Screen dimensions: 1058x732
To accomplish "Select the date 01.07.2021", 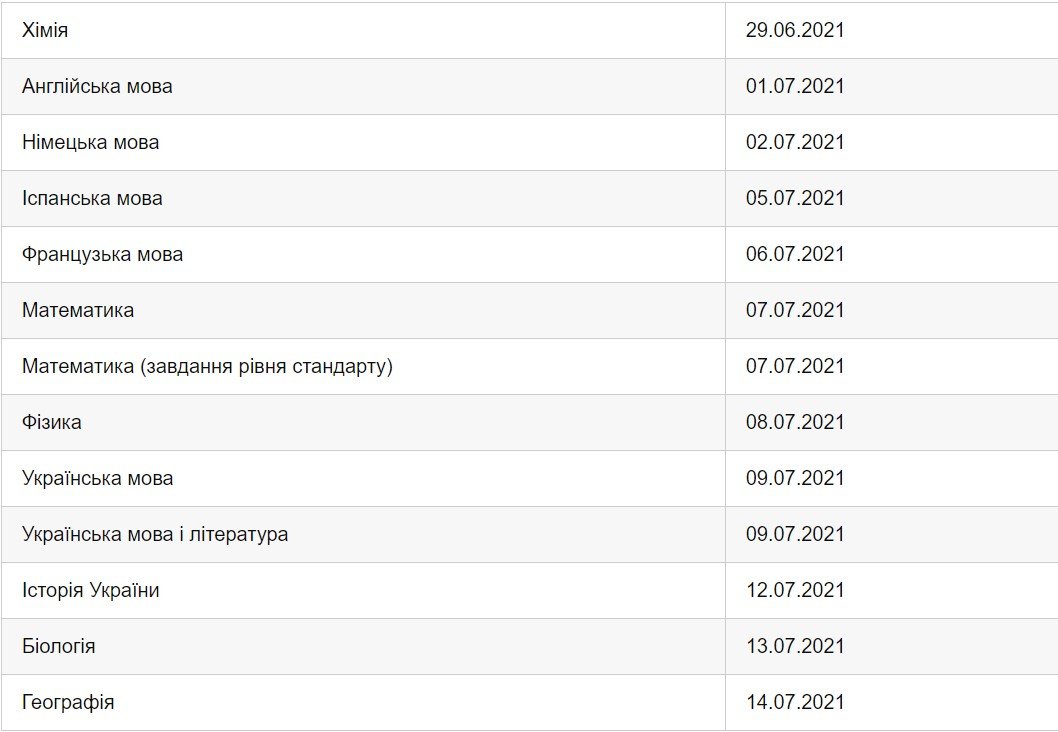I will point(795,86).
